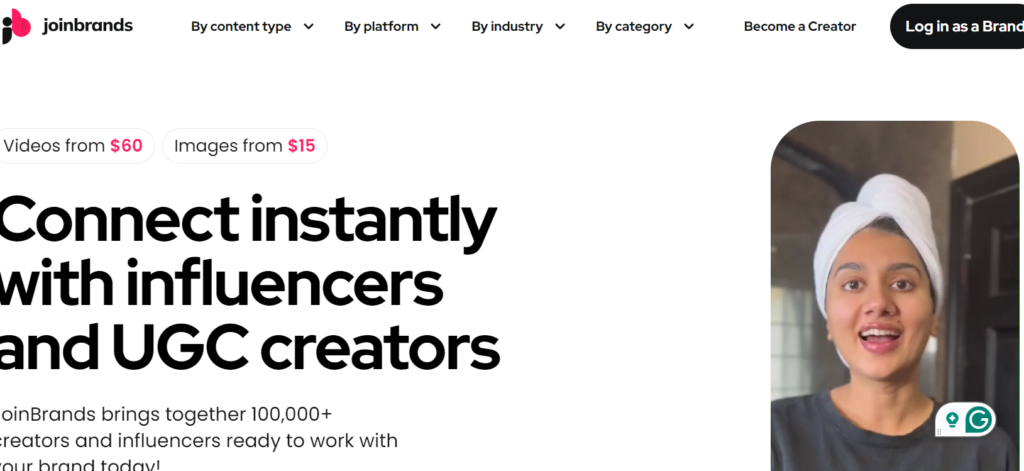
Task: Expand the chevron beside By content type
Action: 309,27
